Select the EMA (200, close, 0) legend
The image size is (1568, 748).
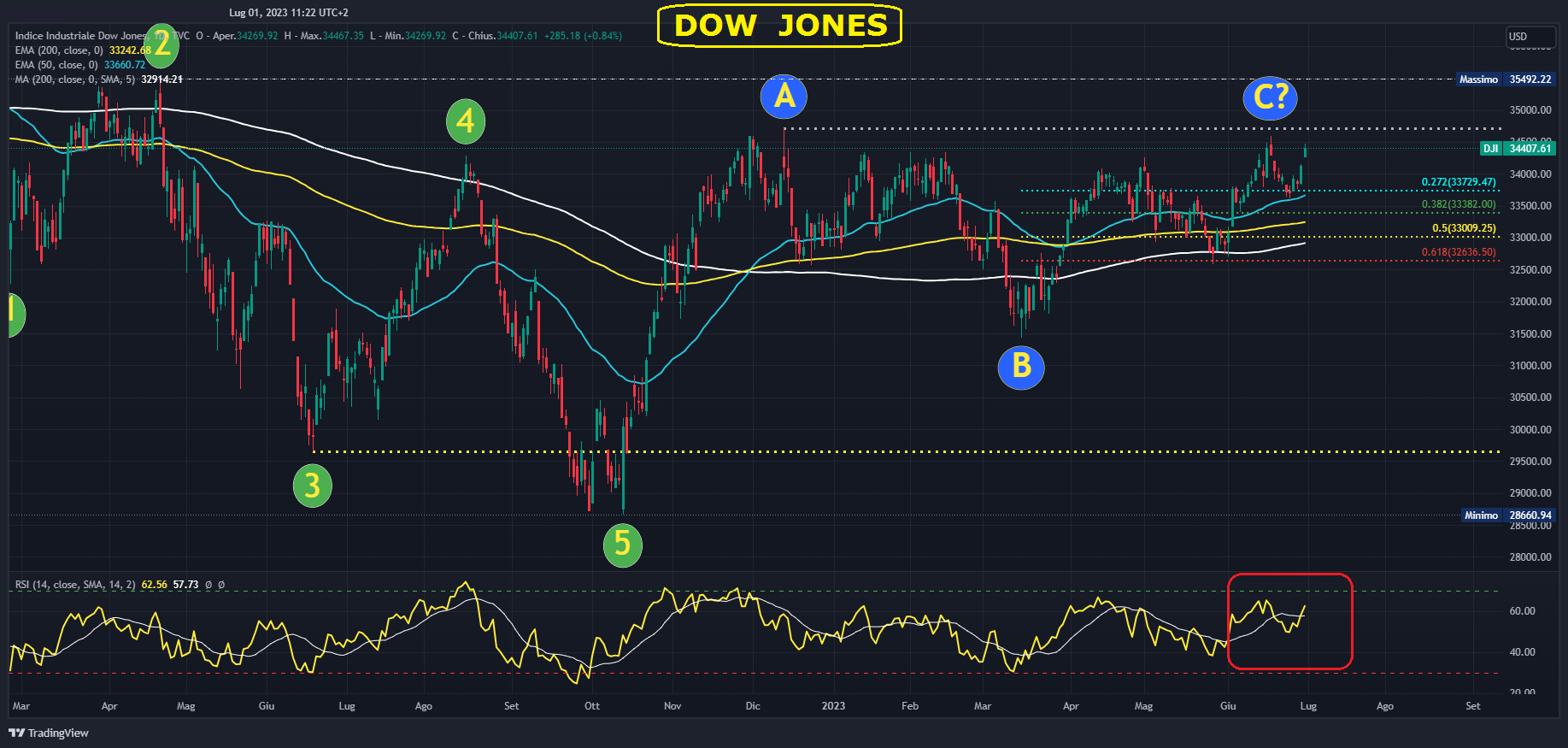click(x=59, y=50)
